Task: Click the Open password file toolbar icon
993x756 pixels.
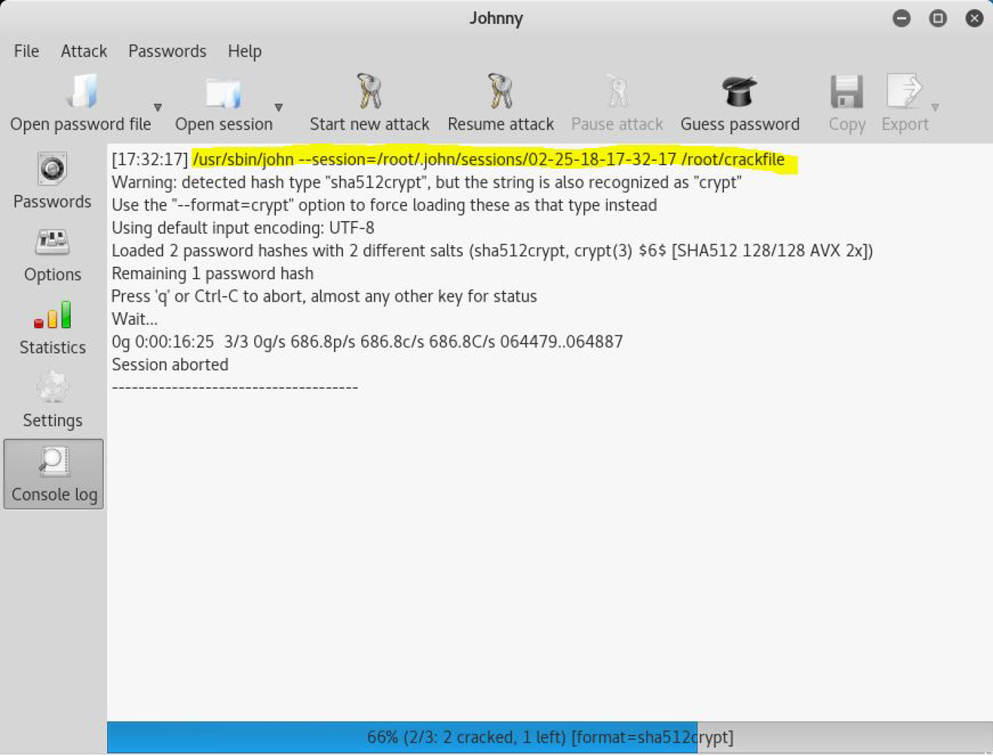Action: pos(81,92)
